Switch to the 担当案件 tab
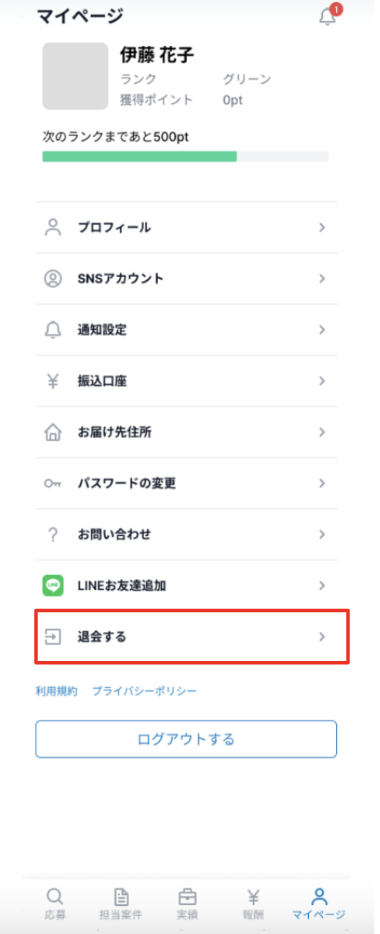 pyautogui.click(x=121, y=904)
